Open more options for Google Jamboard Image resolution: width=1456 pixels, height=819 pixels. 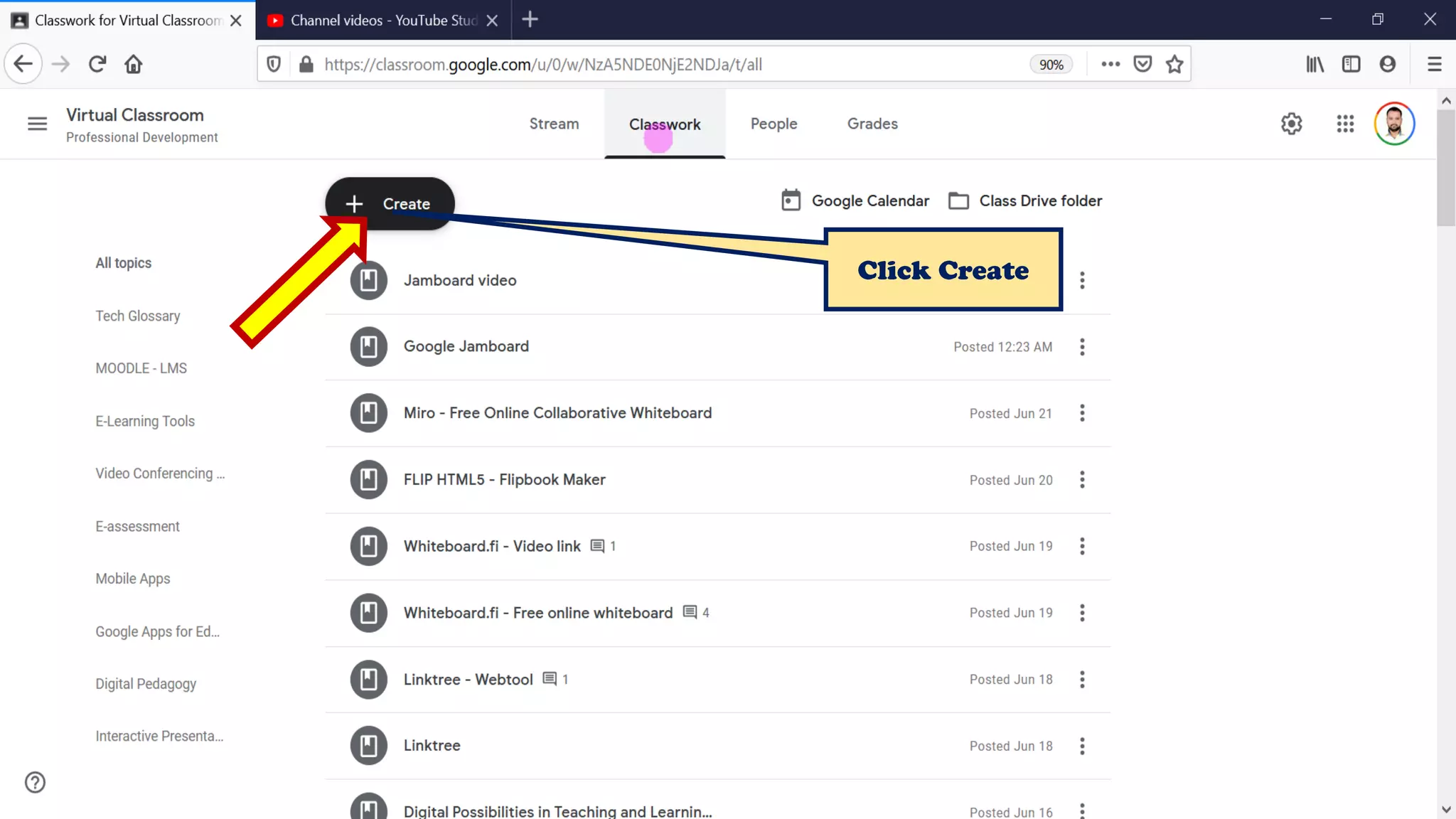[1082, 347]
